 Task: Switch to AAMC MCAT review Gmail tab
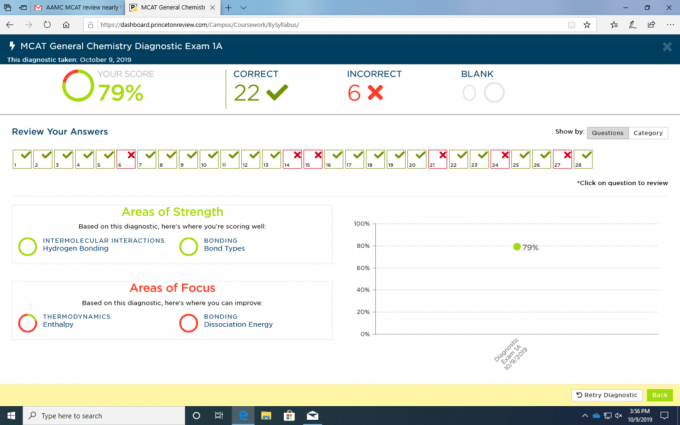point(77,7)
